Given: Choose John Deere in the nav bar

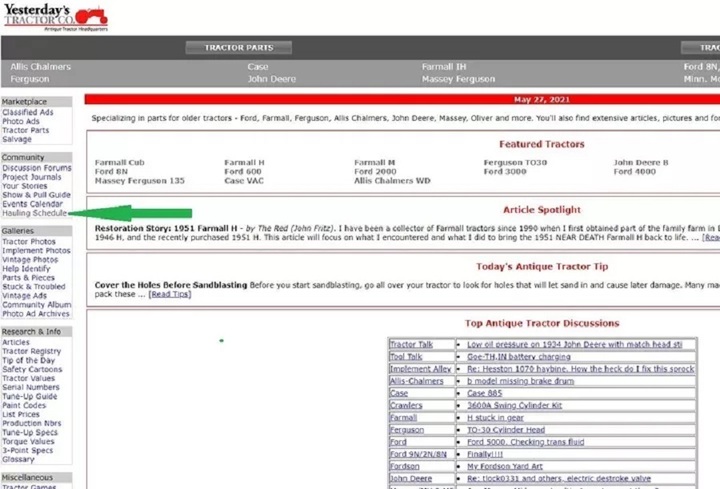Looking at the screenshot, I should tap(272, 79).
